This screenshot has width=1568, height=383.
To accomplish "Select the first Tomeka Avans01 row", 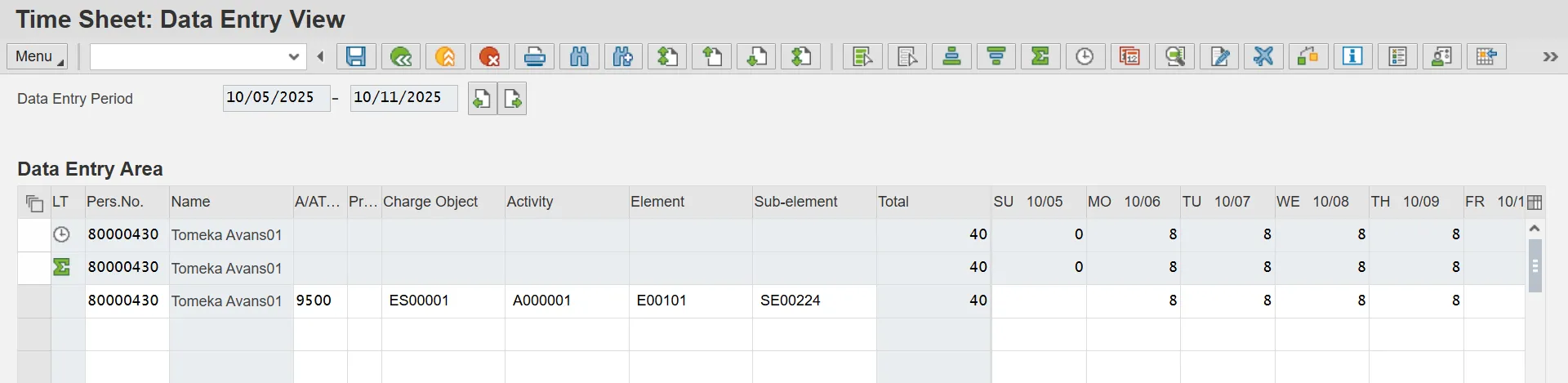I will 34,235.
